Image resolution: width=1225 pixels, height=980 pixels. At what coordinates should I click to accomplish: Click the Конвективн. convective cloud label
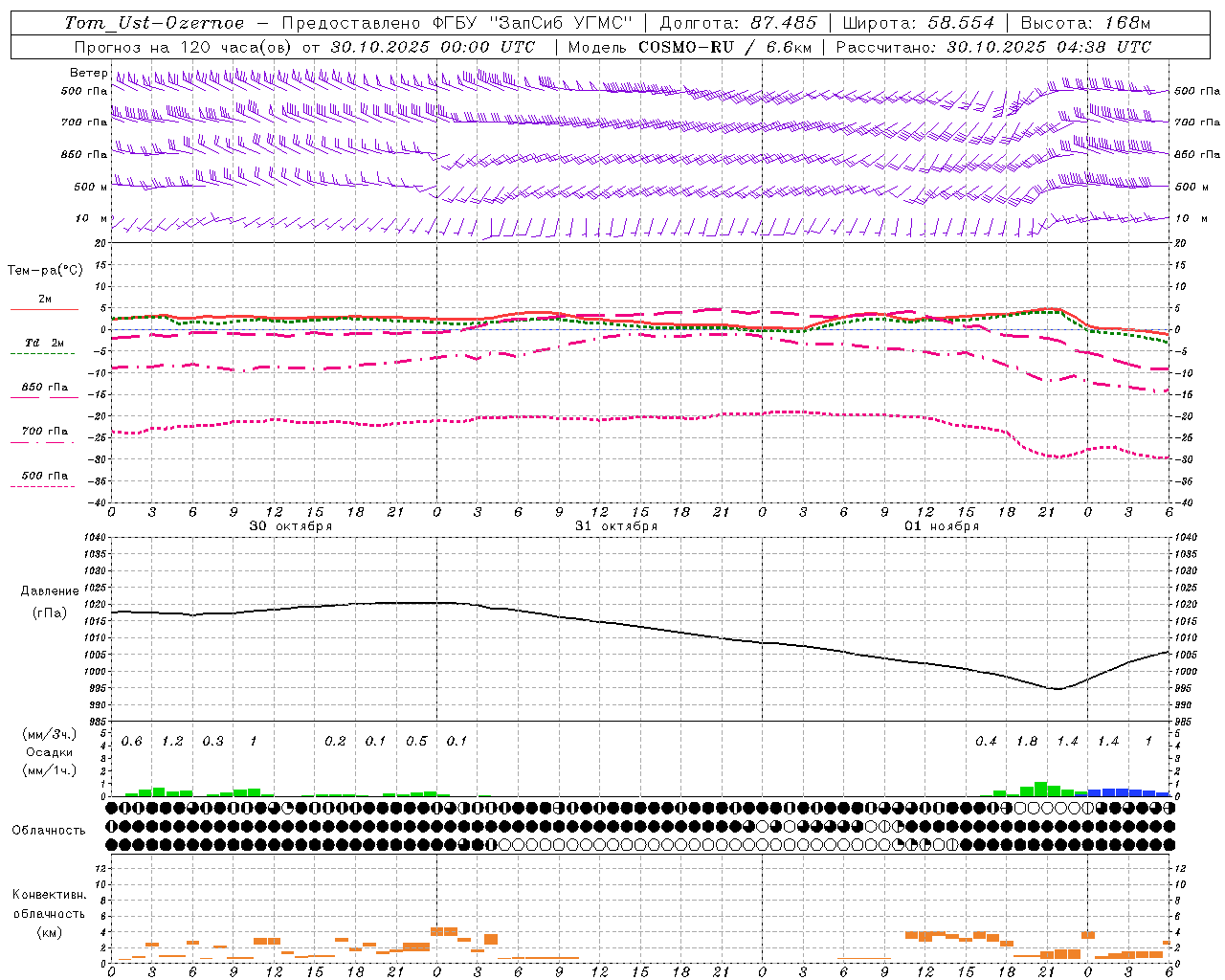(49, 895)
